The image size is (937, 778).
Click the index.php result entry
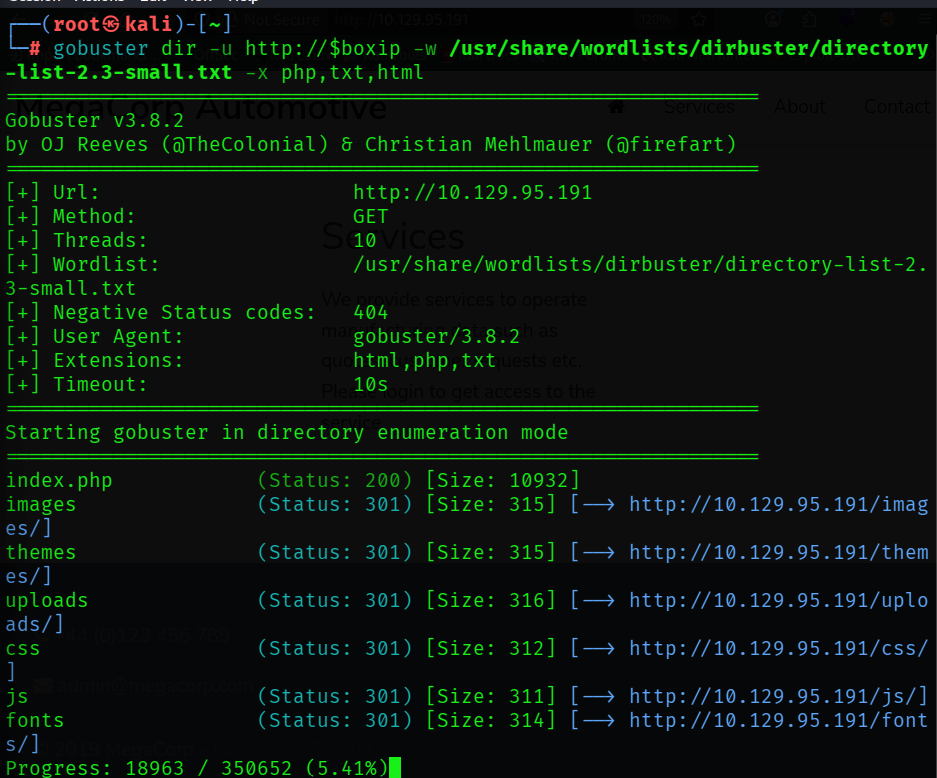59,480
